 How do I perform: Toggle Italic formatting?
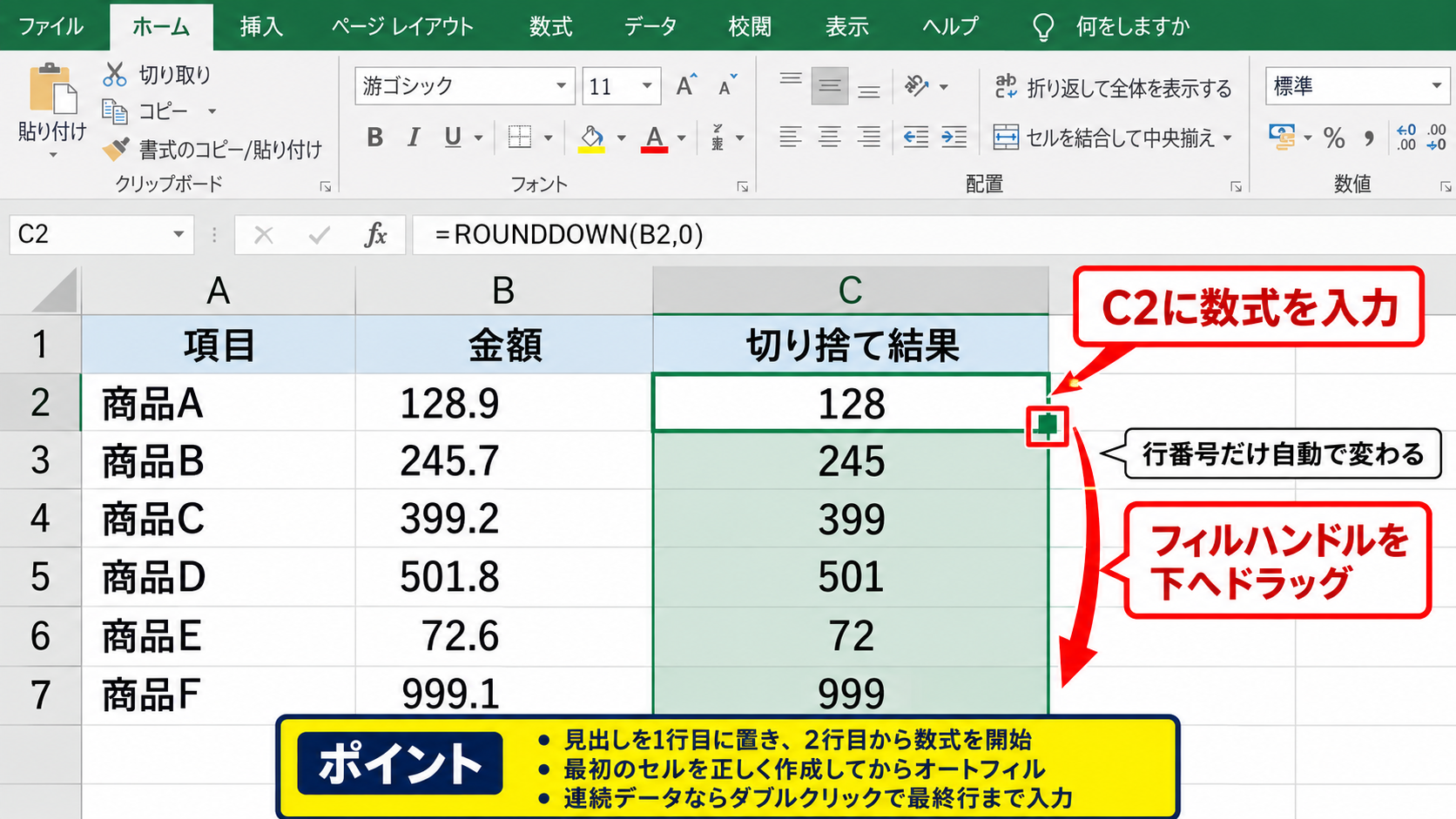pos(414,138)
